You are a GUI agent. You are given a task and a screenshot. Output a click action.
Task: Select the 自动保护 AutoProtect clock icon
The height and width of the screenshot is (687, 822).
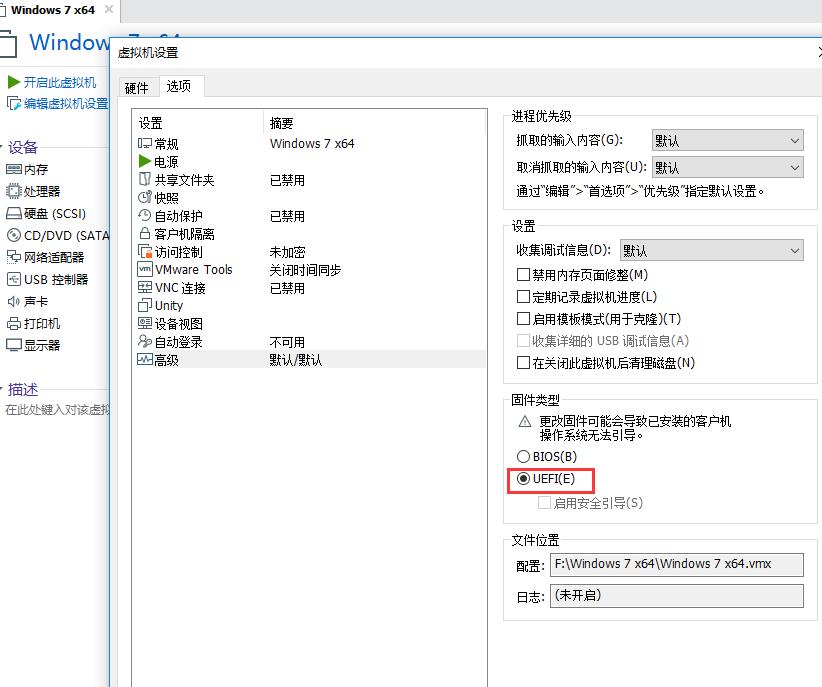[145, 215]
